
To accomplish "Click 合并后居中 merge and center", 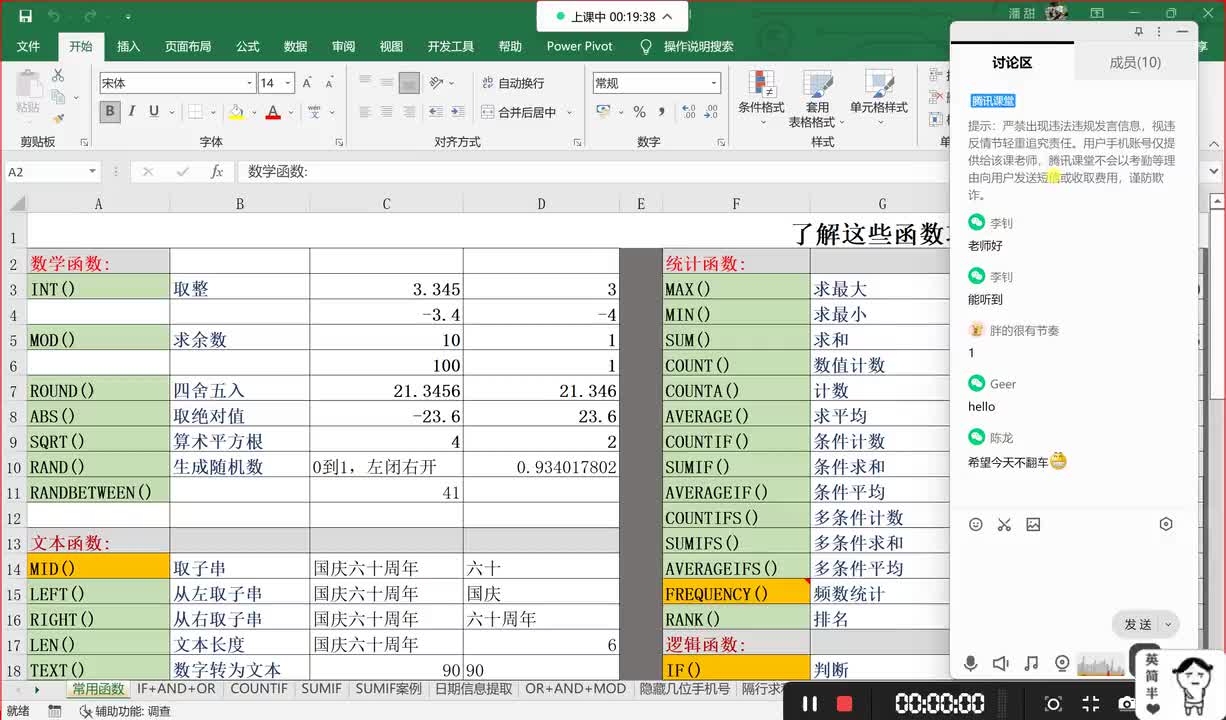I will pos(518,112).
